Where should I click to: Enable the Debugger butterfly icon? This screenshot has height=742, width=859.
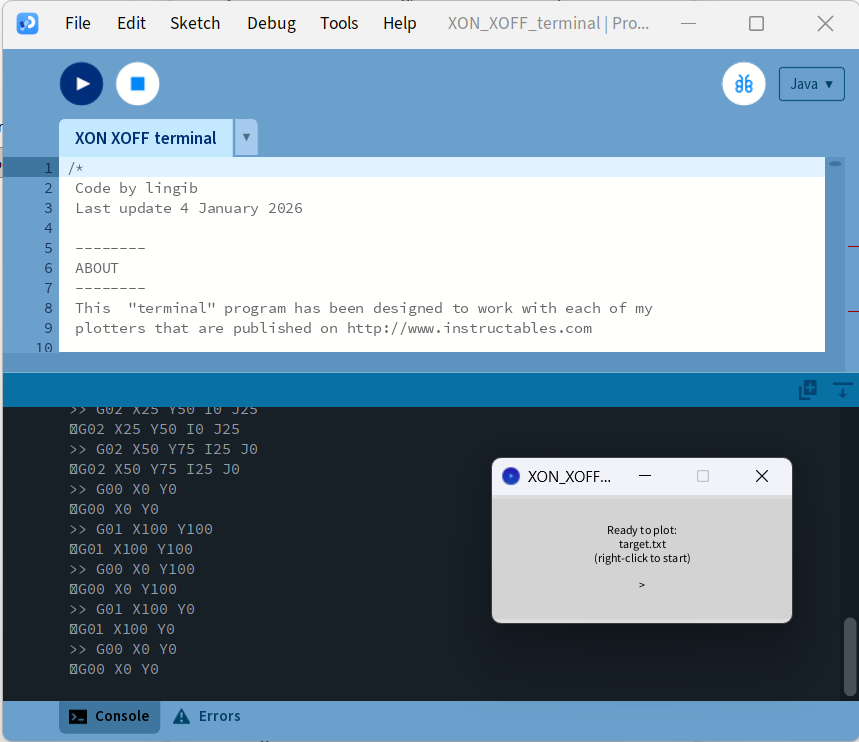(x=743, y=84)
